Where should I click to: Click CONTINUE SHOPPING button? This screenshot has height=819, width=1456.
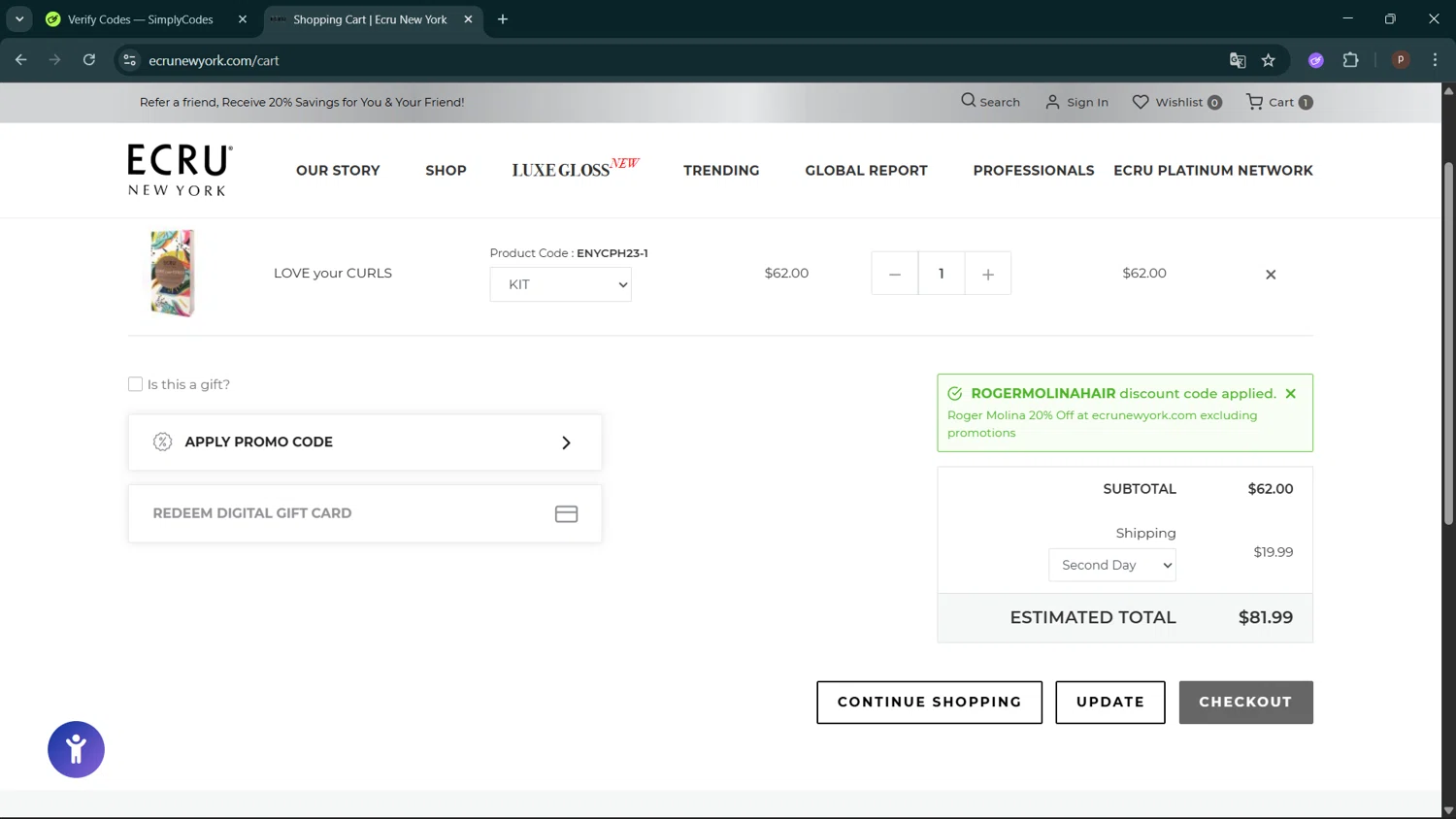929,703
